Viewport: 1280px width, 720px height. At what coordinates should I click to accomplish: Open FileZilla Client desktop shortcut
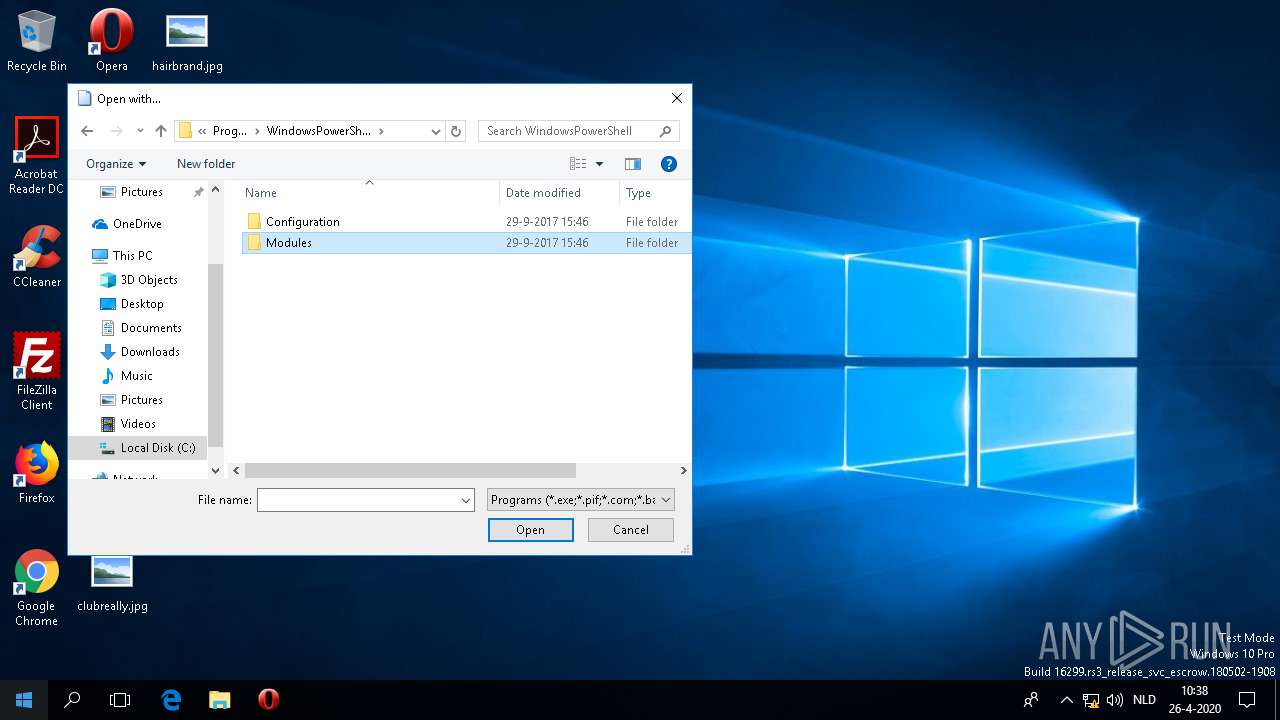pos(37,371)
